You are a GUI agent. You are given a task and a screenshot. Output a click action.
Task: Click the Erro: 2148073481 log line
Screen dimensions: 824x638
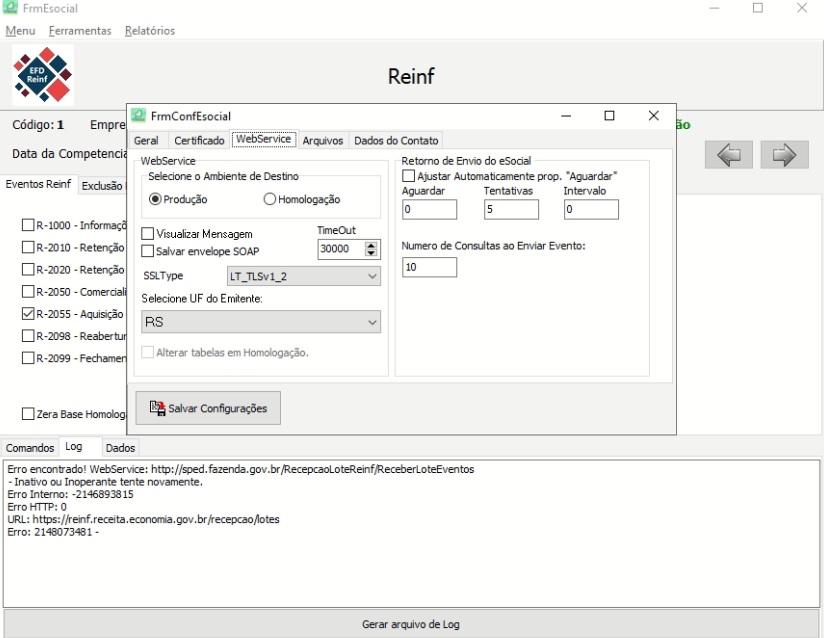coord(53,532)
